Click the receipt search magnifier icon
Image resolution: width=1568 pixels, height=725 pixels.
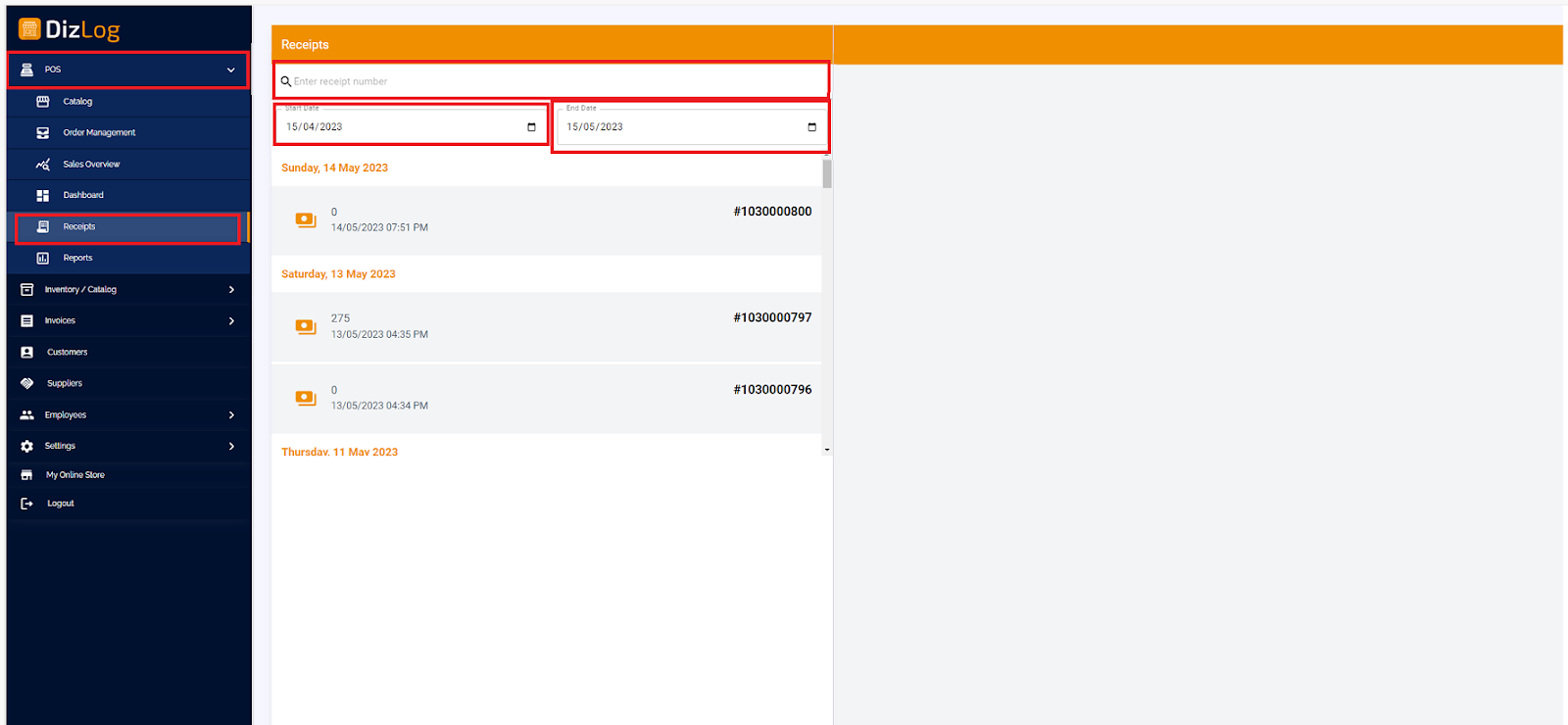point(286,81)
